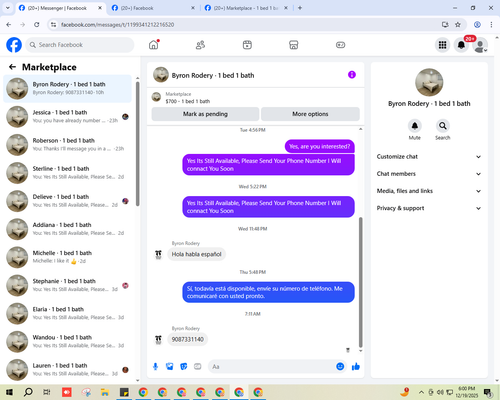Search in conversation magnifier icon
Viewport: 500px width, 400px height.
[443, 126]
